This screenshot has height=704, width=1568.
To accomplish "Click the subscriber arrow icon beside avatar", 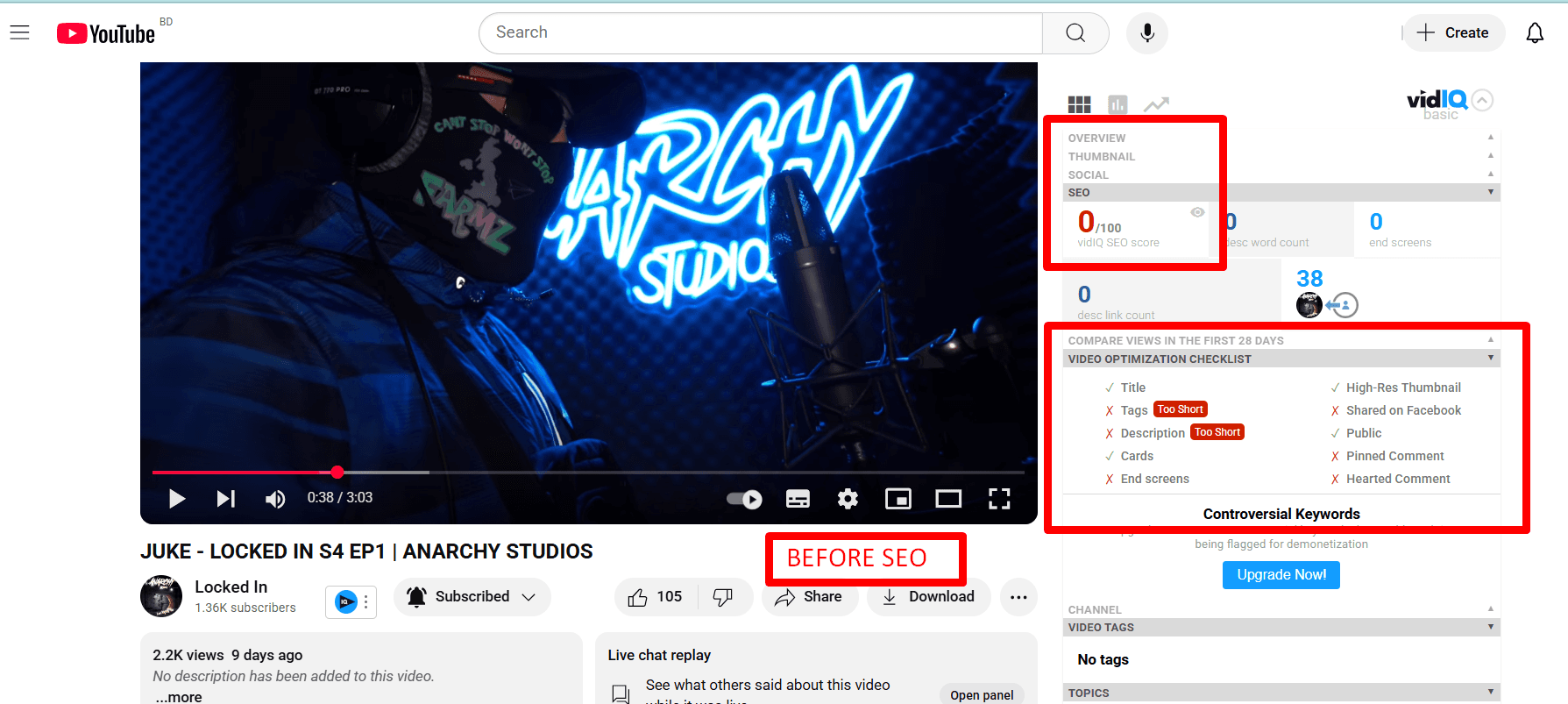I will (x=1342, y=305).
